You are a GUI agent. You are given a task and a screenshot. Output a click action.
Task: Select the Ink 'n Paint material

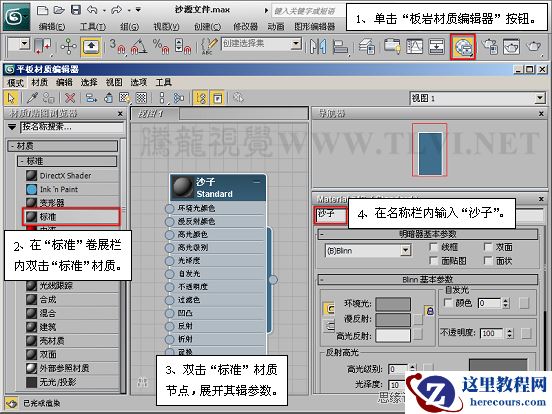click(x=72, y=189)
